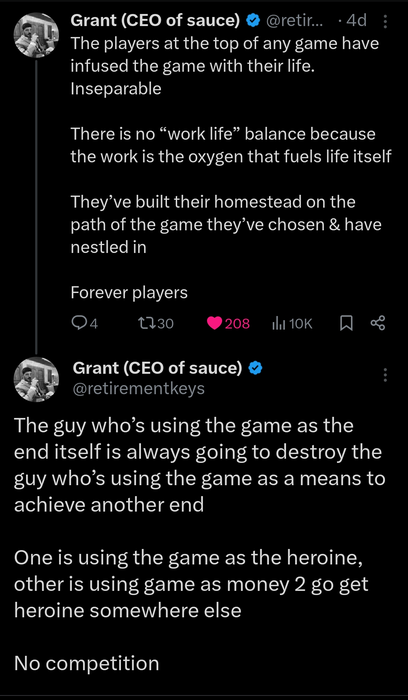Screen dimensions: 408x700
Task: Click the verified badge beside the lower Grant name
Action: [x=255, y=368]
